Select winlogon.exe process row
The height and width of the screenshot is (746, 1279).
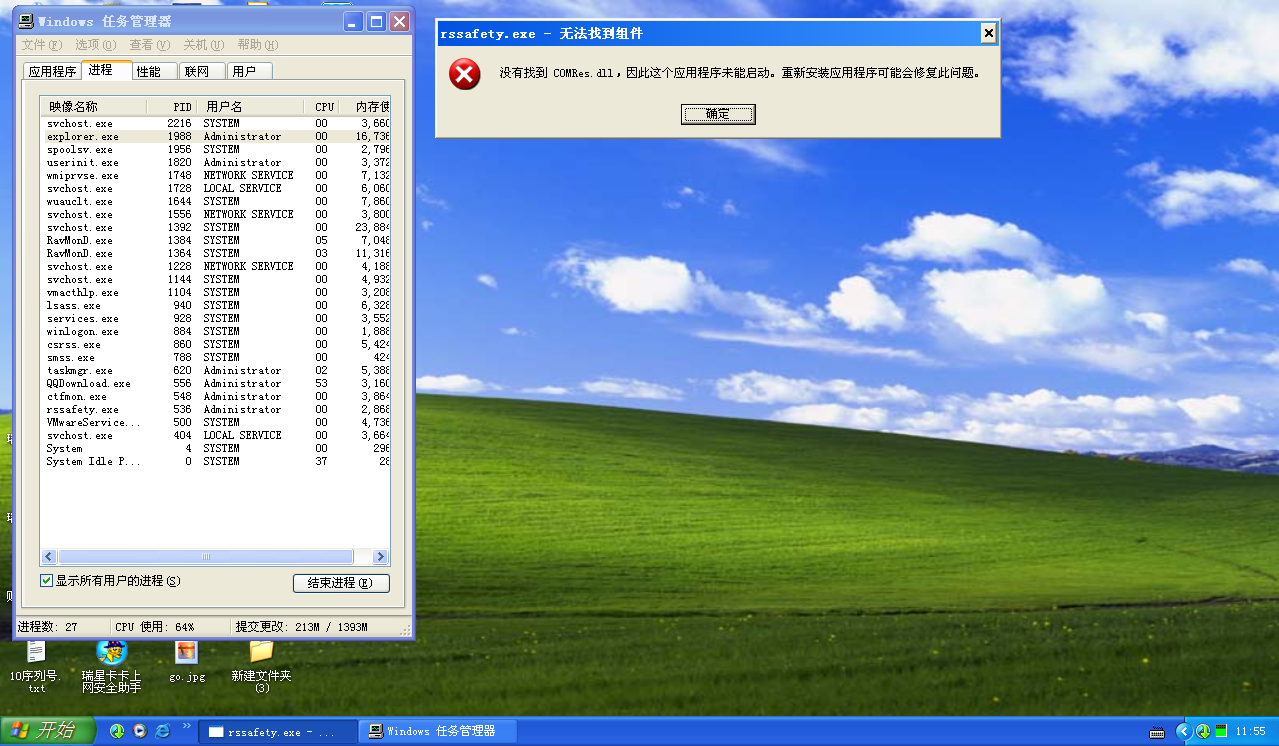click(x=216, y=331)
